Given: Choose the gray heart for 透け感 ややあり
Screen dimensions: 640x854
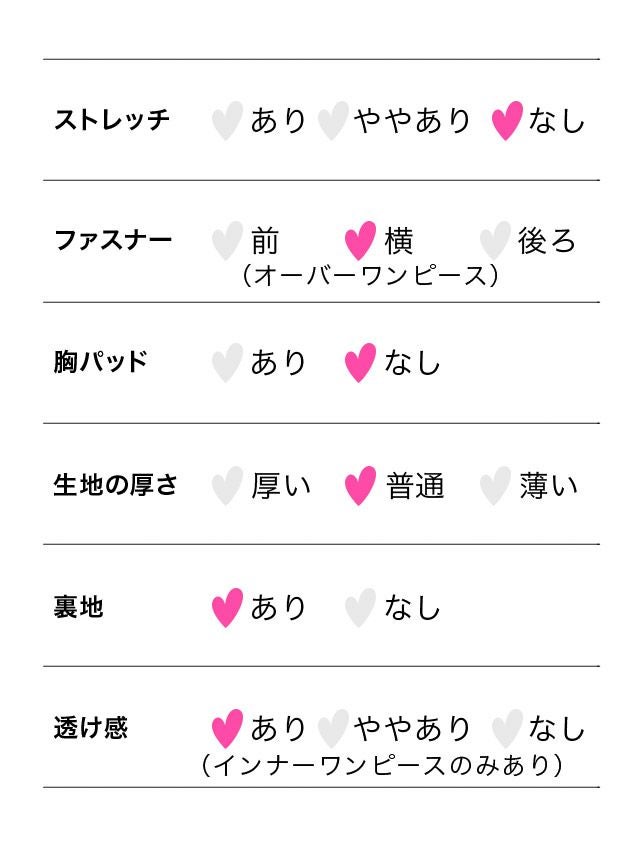Looking at the screenshot, I should click(x=332, y=728).
